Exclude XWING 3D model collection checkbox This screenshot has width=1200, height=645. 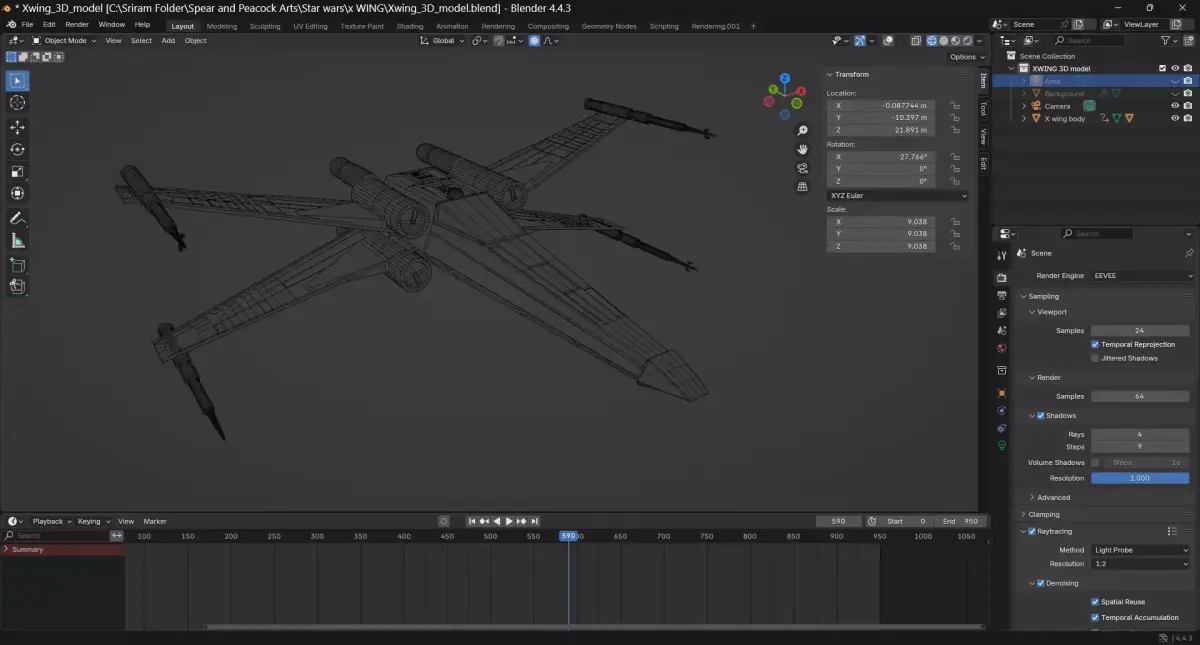click(x=1162, y=68)
